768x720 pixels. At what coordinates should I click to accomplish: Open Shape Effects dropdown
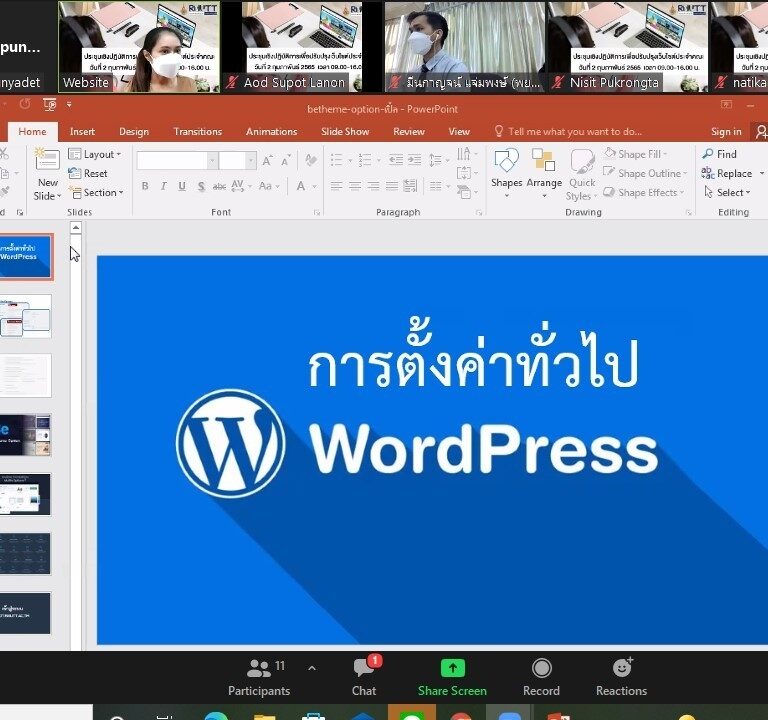643,192
